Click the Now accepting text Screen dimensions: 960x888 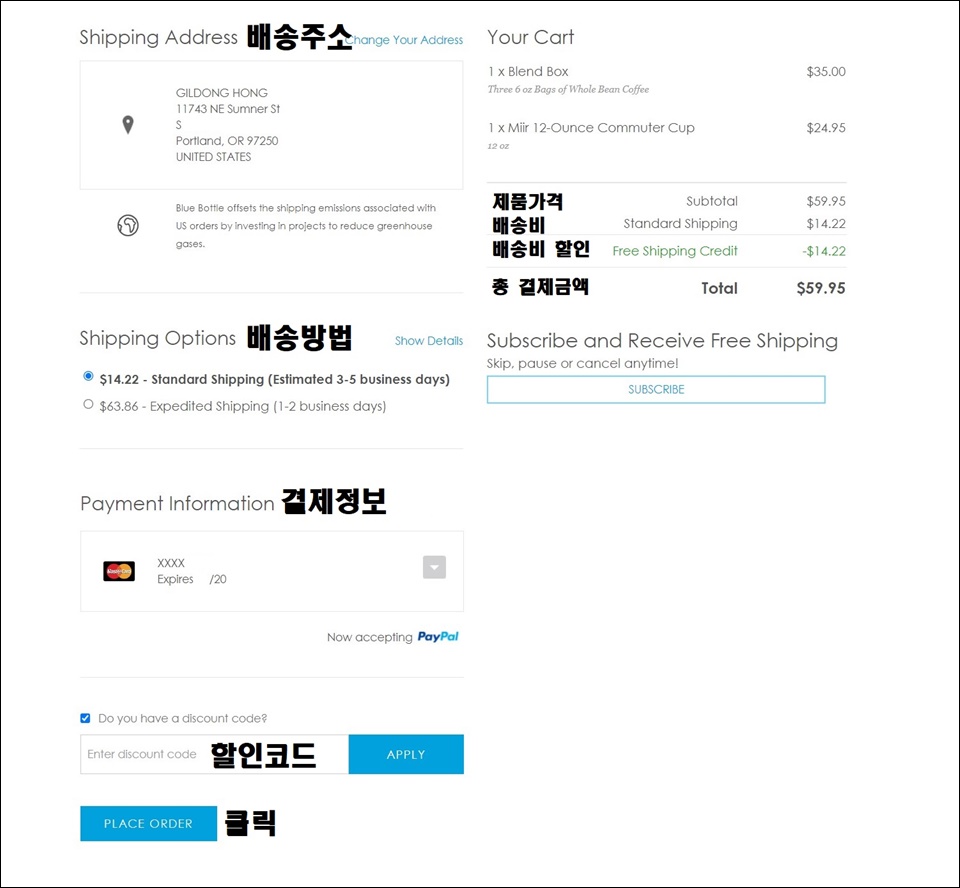[370, 638]
